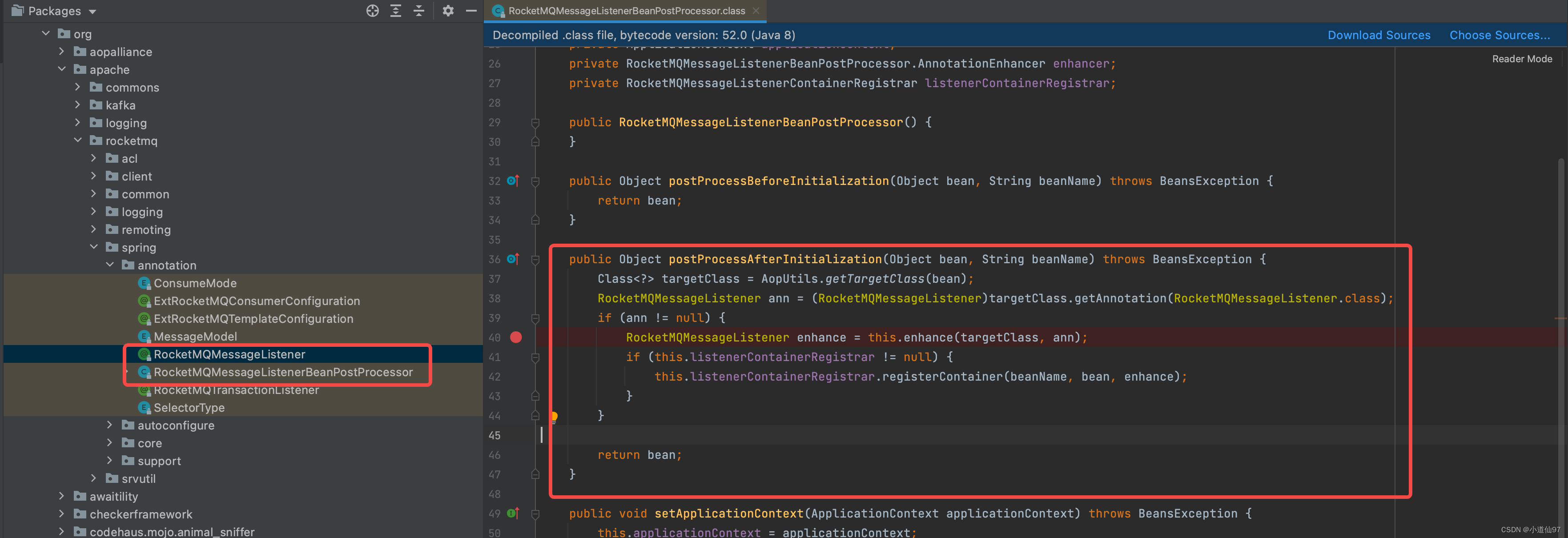Expand the srvutil package
Viewport: 1568px width, 538px height.
(x=93, y=478)
